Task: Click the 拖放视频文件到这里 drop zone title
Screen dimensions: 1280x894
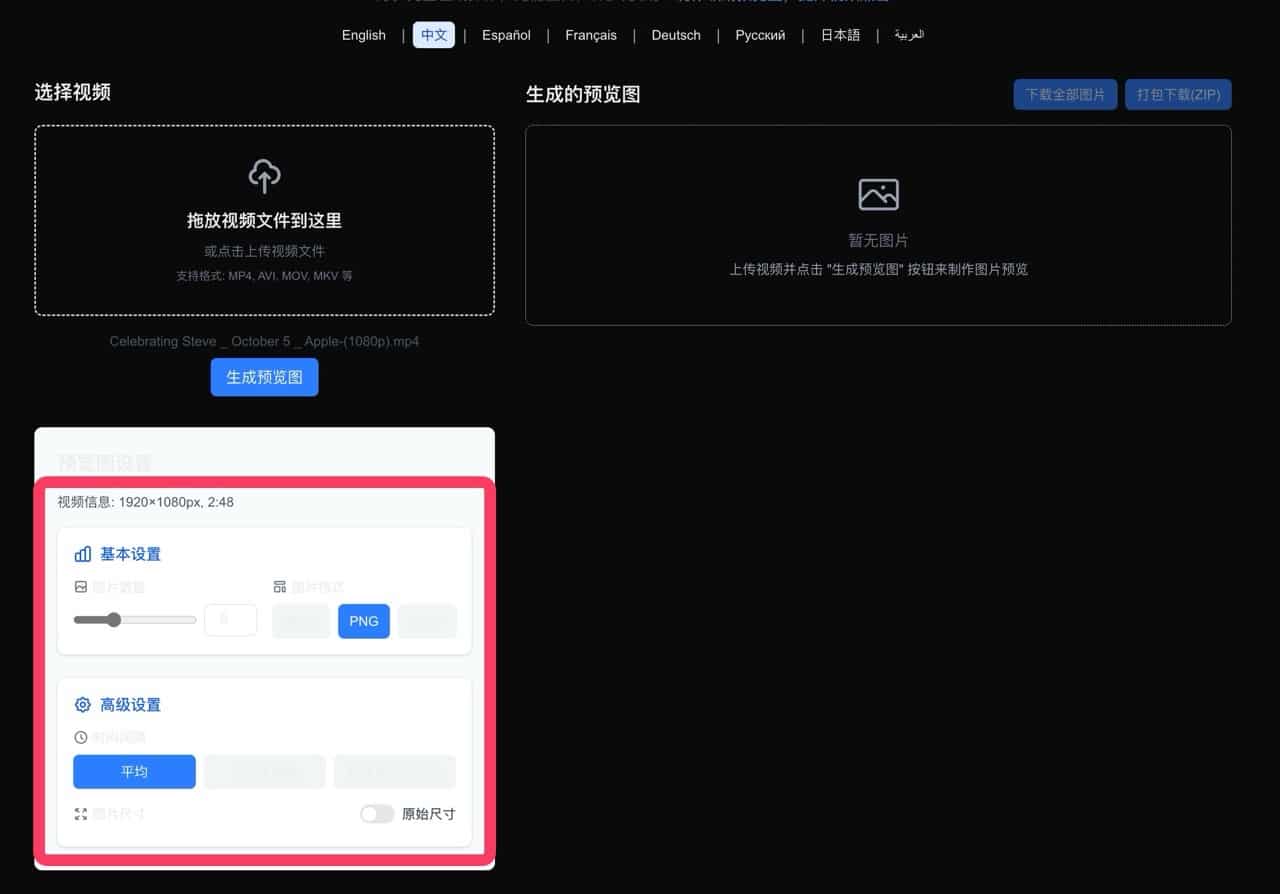Action: 265,221
